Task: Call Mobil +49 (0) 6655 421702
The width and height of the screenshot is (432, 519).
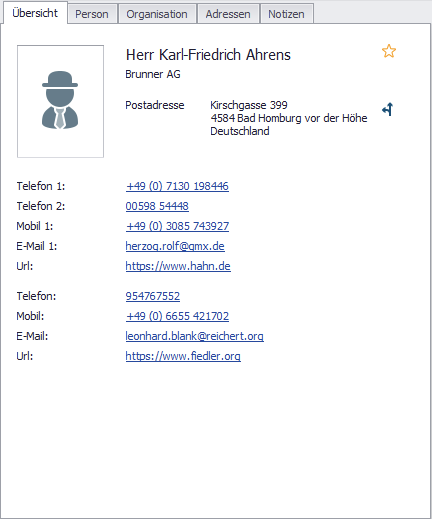Action: coord(177,316)
